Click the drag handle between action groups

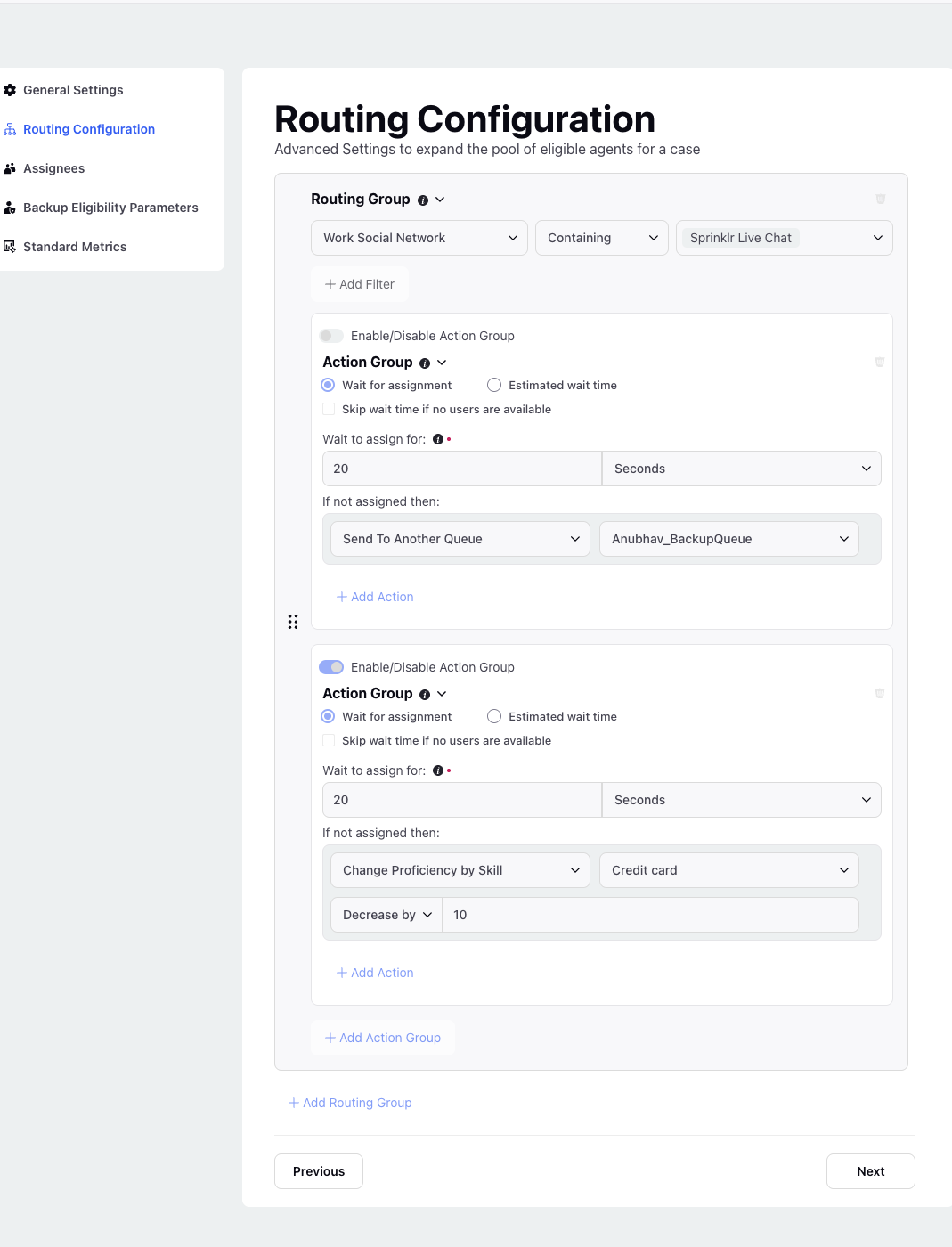click(293, 622)
